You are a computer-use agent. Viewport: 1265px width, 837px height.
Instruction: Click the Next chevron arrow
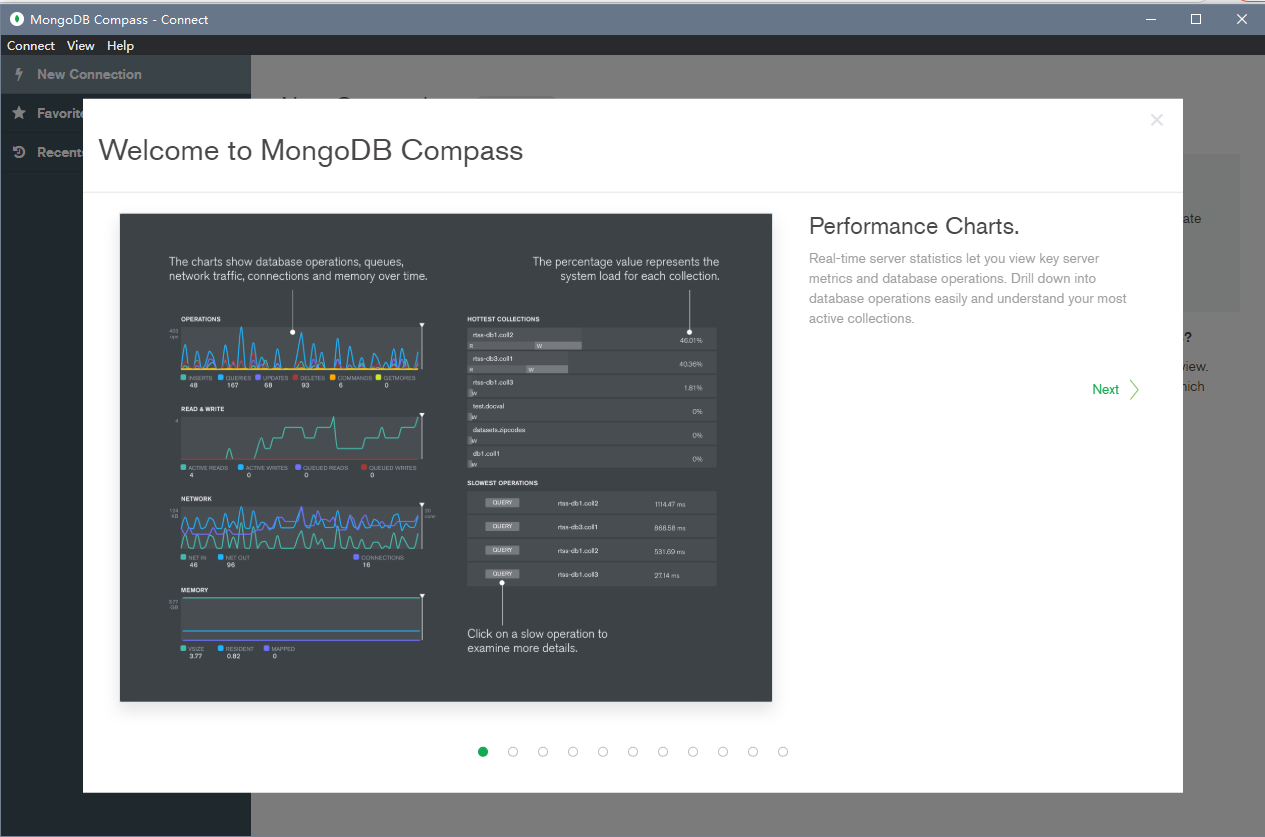pyautogui.click(x=1134, y=390)
